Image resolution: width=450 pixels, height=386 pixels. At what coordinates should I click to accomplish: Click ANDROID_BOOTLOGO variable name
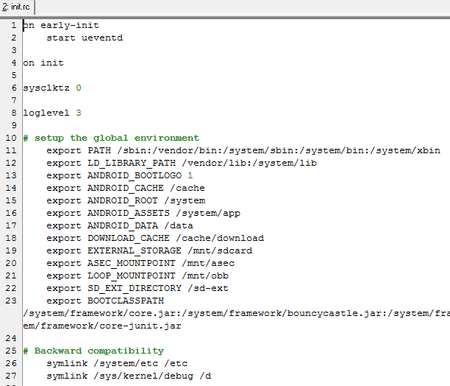click(135, 176)
